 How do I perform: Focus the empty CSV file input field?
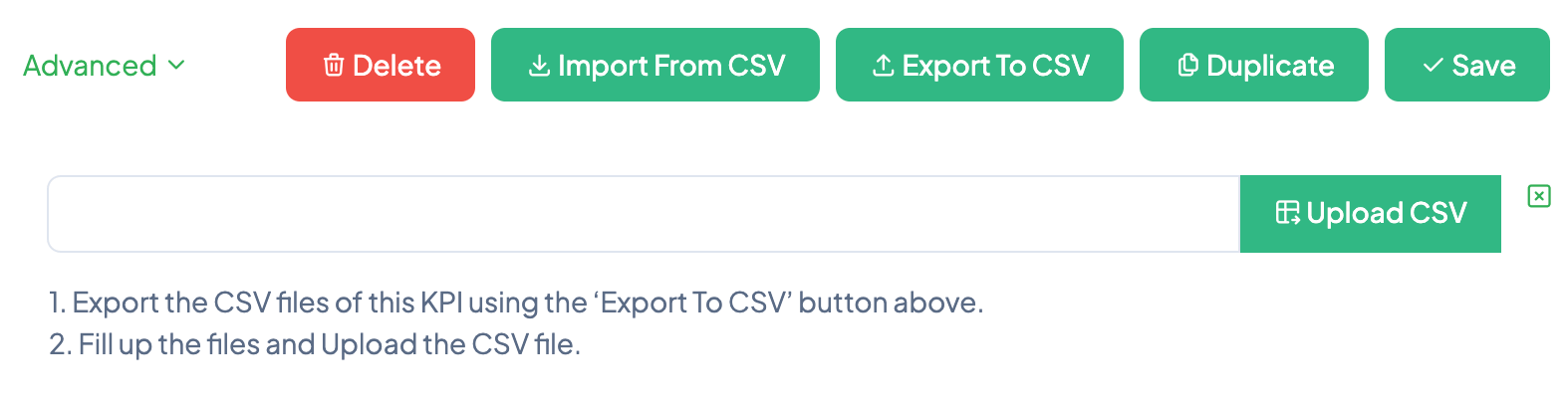click(644, 214)
